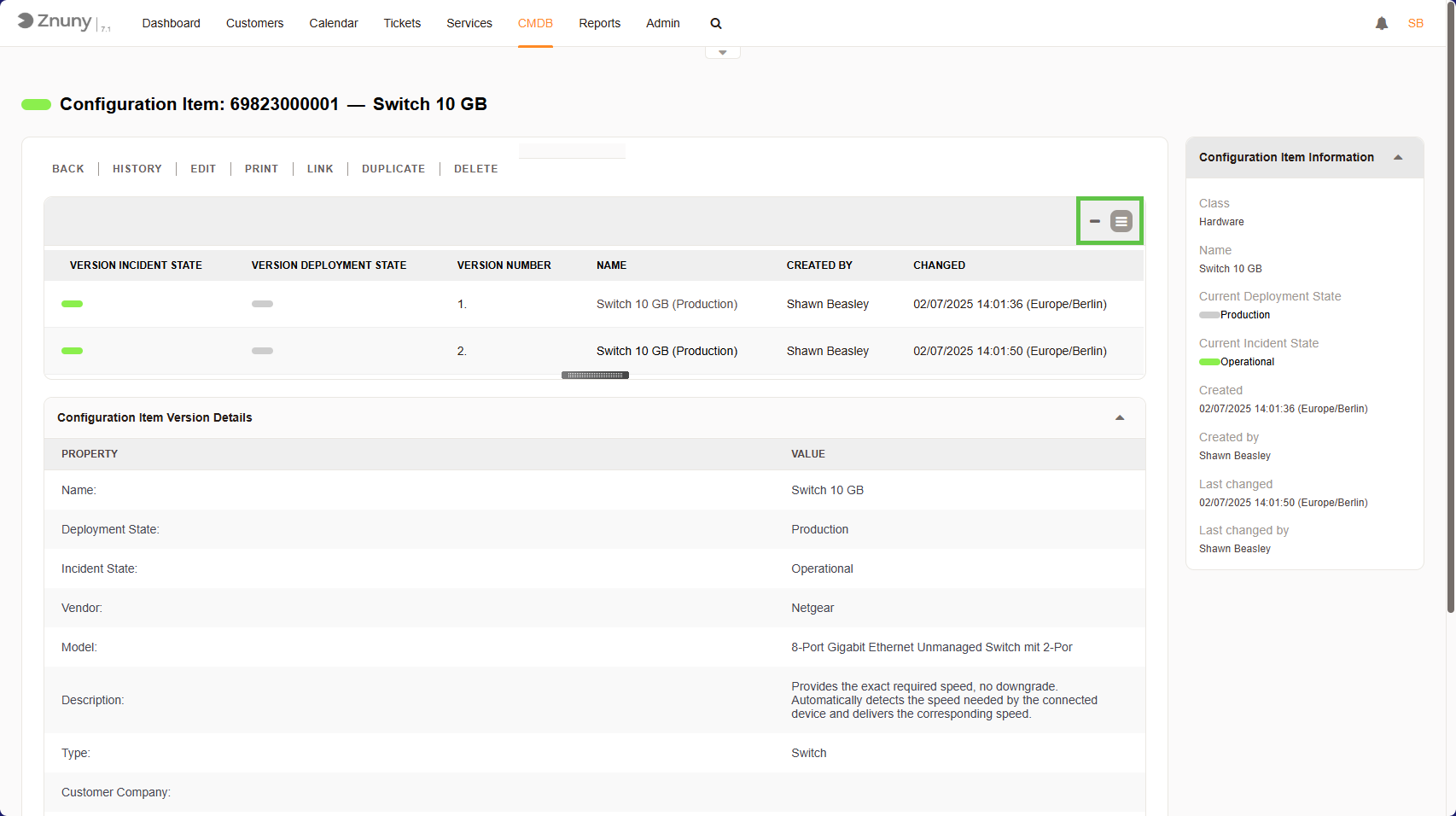This screenshot has height=816, width=1456.
Task: Click the list view icon in version table
Action: tap(1121, 221)
